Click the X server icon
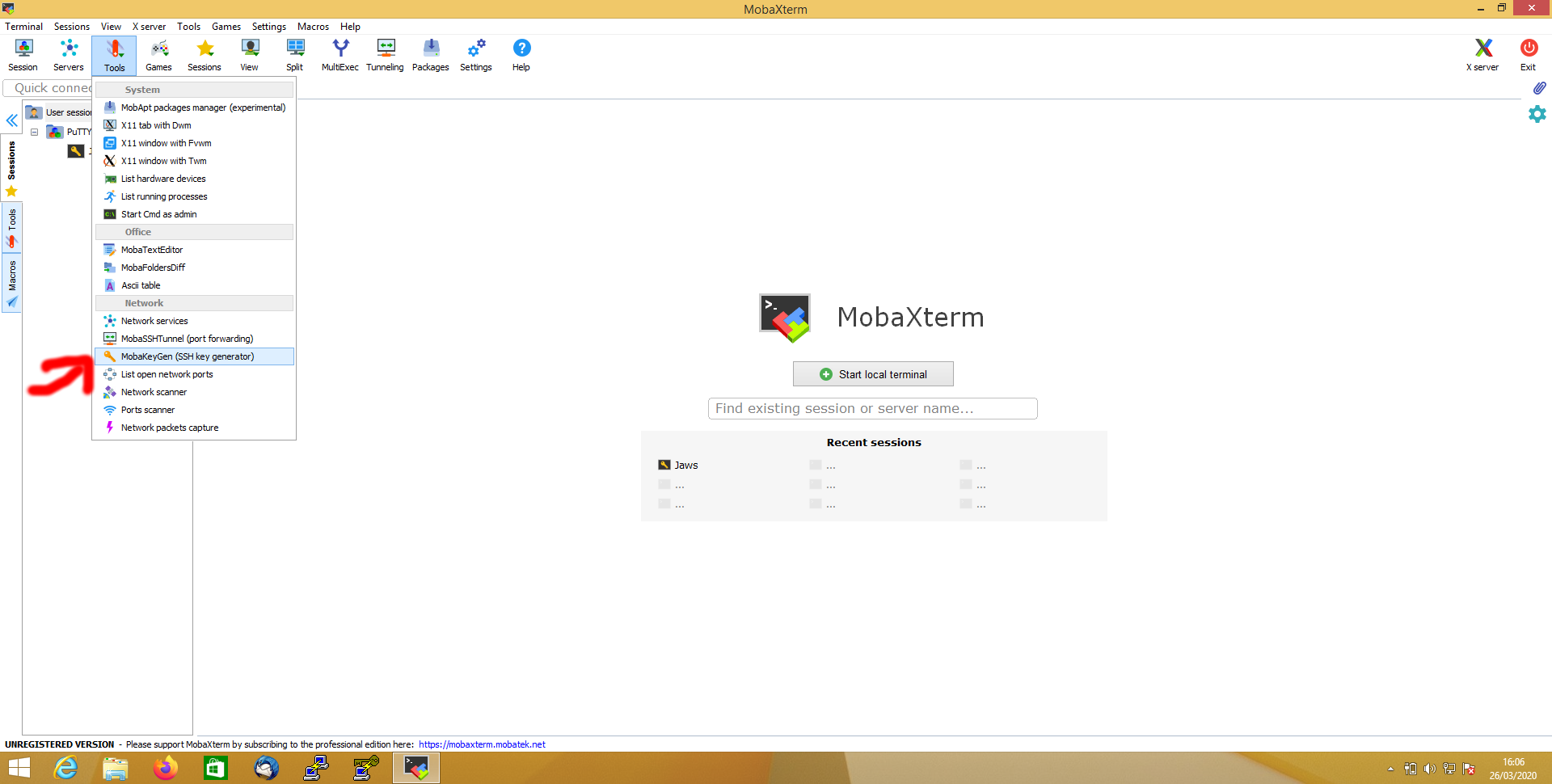 pyautogui.click(x=1482, y=55)
